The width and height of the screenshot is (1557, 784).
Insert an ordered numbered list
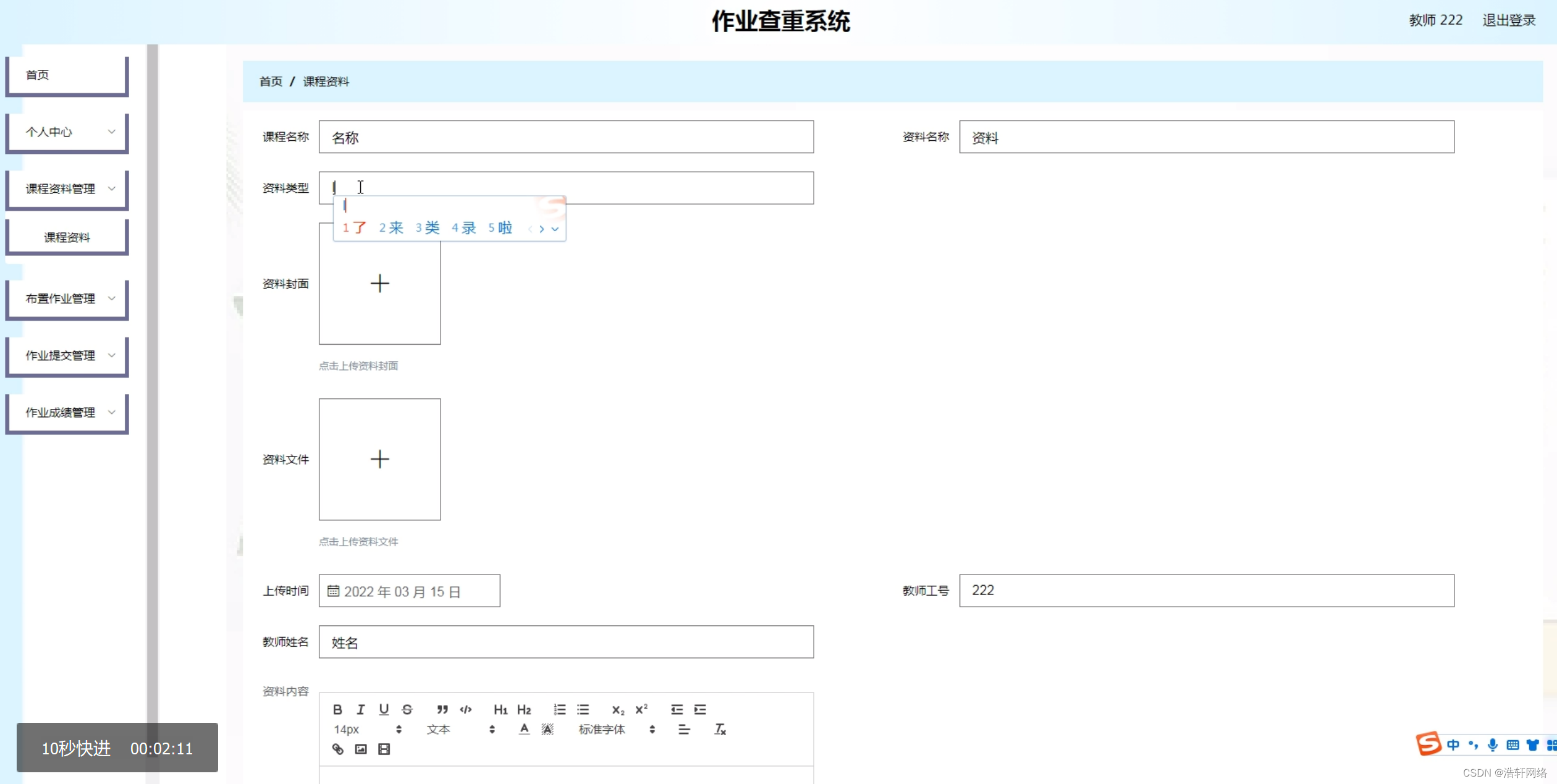click(560, 709)
